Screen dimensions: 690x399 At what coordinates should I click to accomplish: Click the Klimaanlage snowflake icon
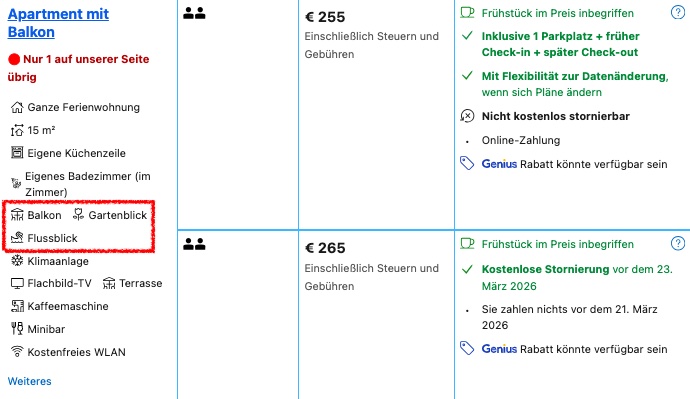point(17,260)
